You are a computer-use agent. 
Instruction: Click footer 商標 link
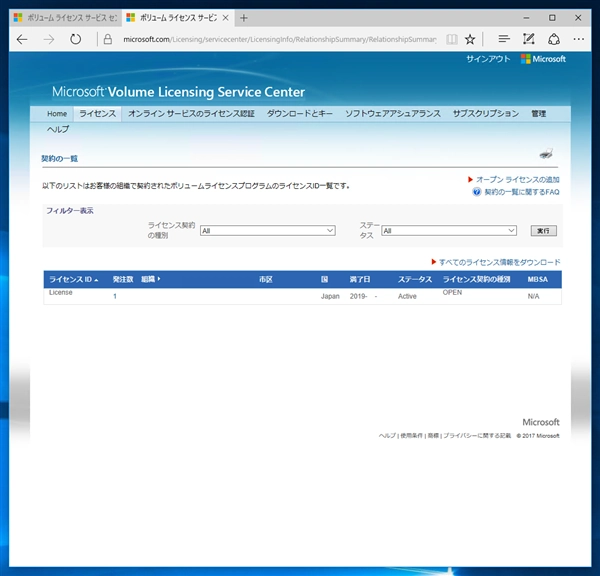(x=433, y=436)
